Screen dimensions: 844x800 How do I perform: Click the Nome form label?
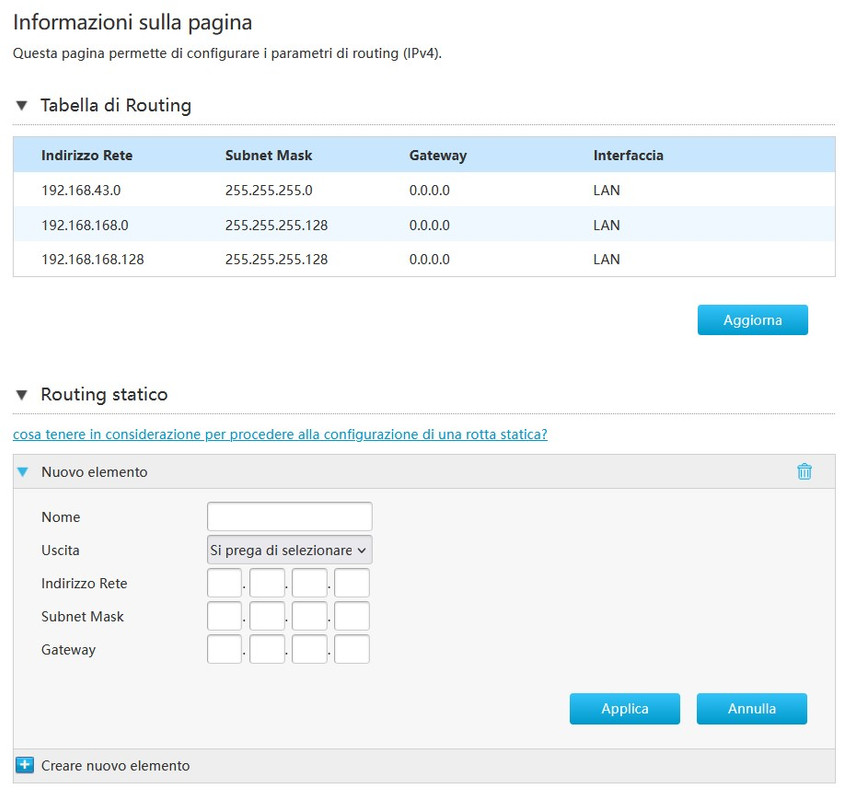point(61,517)
